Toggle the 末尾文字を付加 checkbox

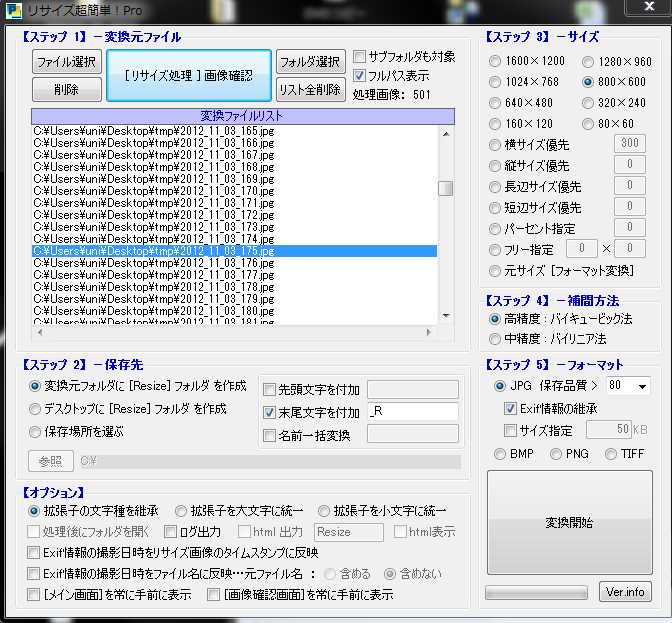click(x=269, y=411)
